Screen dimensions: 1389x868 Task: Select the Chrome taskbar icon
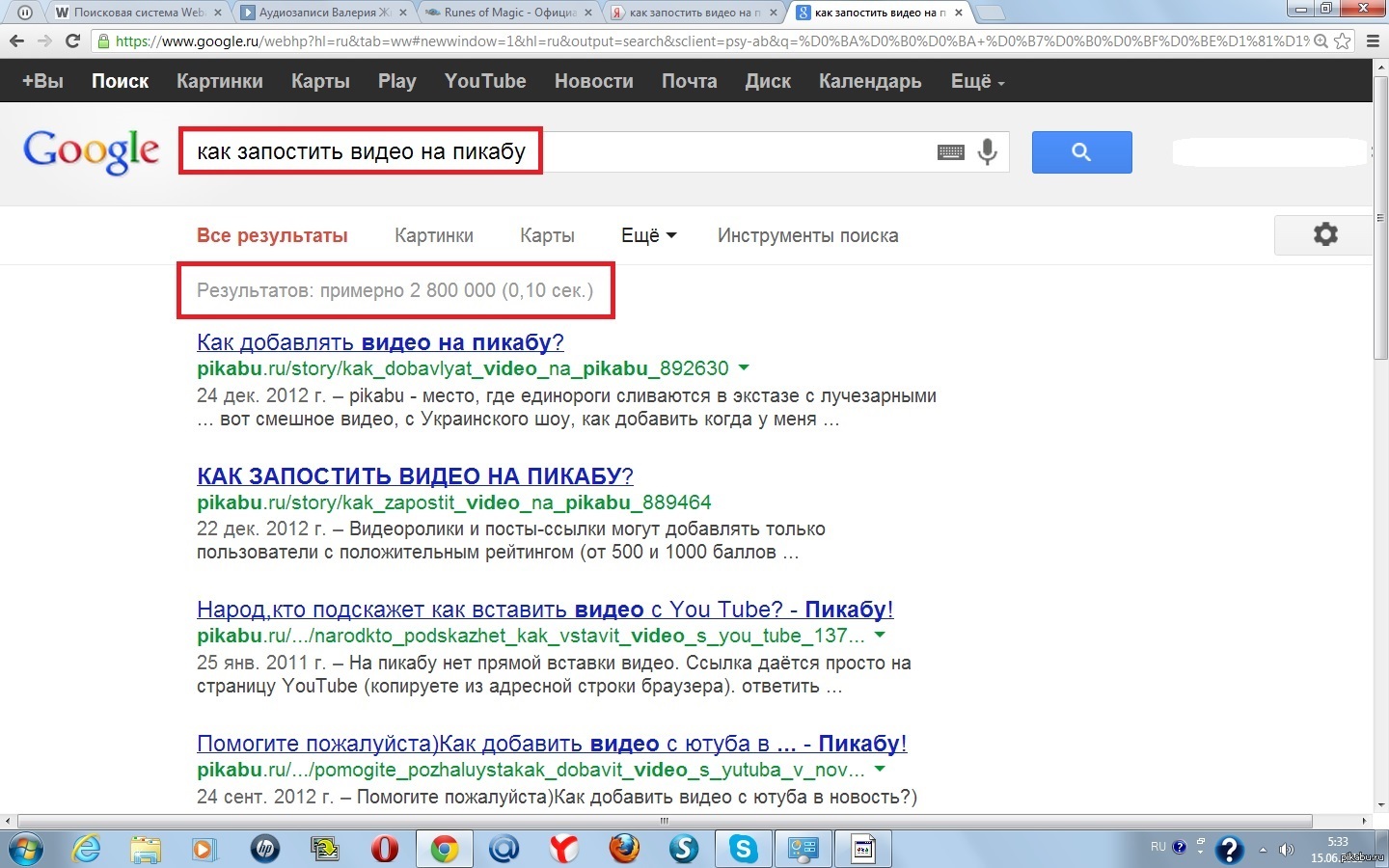(445, 849)
